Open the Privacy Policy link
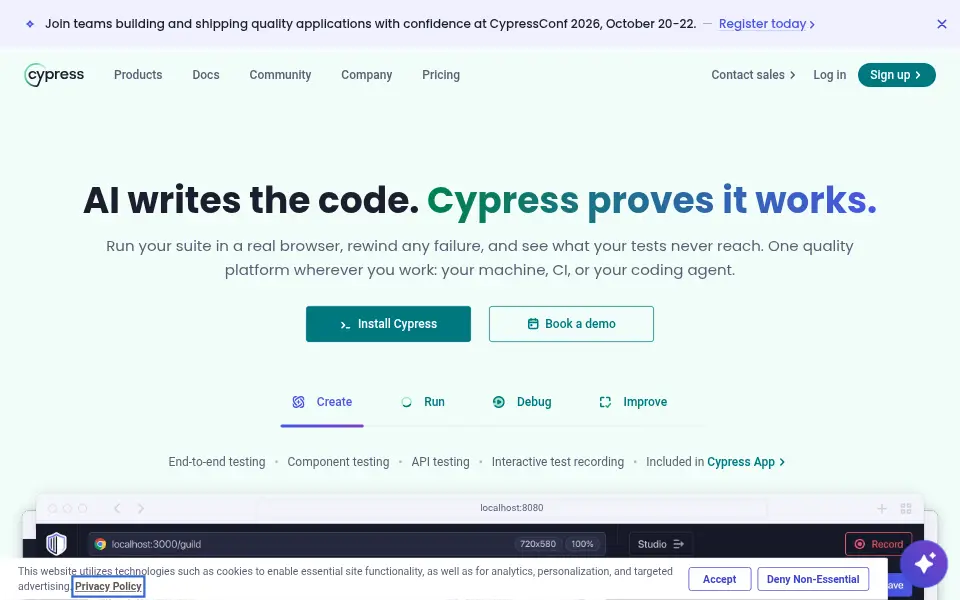 point(108,587)
